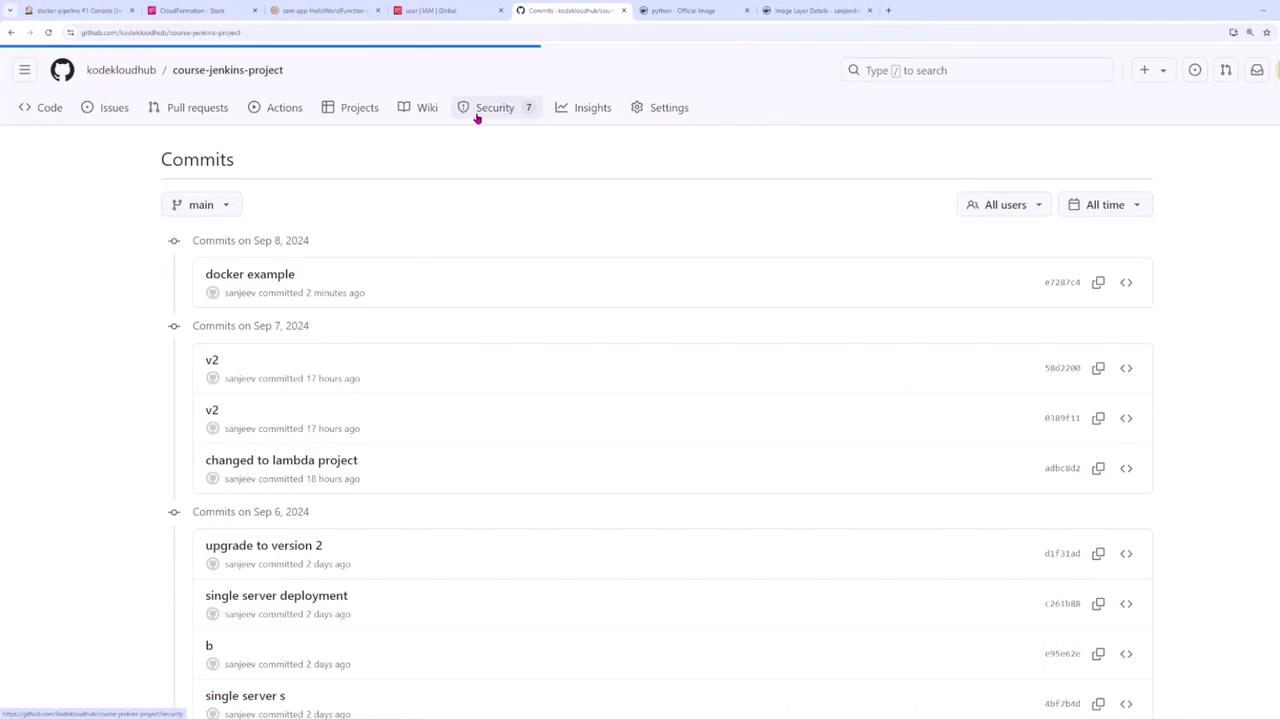The image size is (1280, 720).
Task: Browse repository at the docker example commit
Action: (1126, 283)
